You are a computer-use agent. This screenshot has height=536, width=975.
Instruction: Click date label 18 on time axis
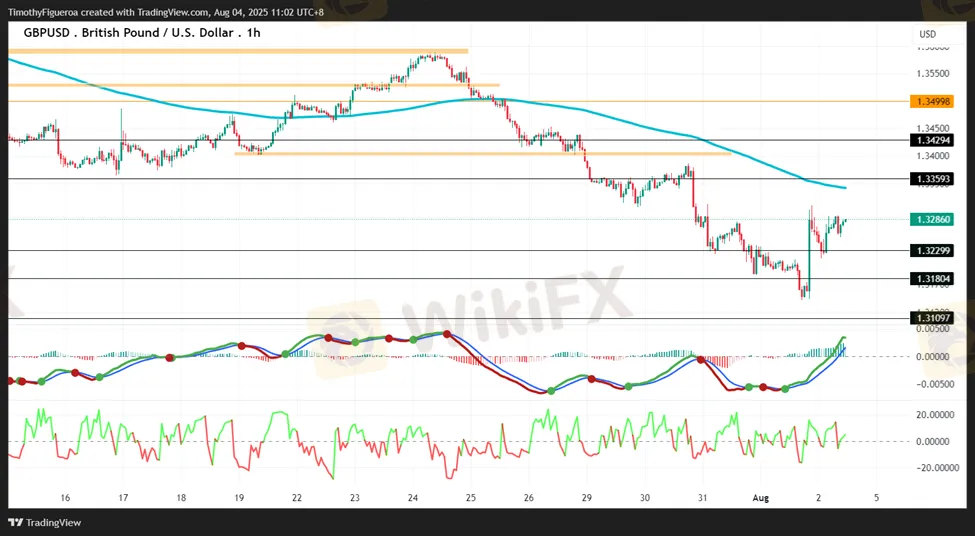pyautogui.click(x=181, y=498)
